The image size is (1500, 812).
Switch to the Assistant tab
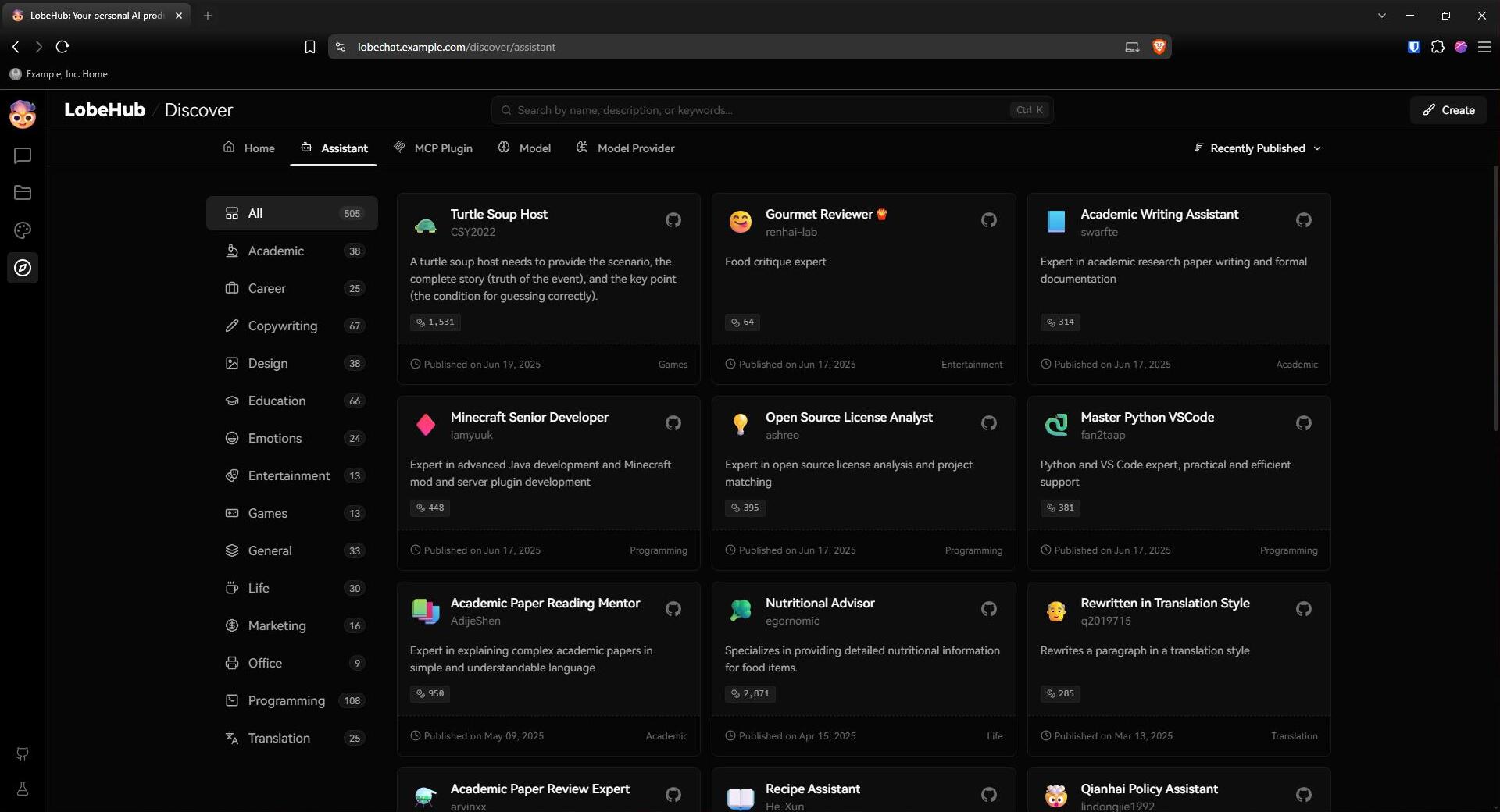tap(334, 148)
